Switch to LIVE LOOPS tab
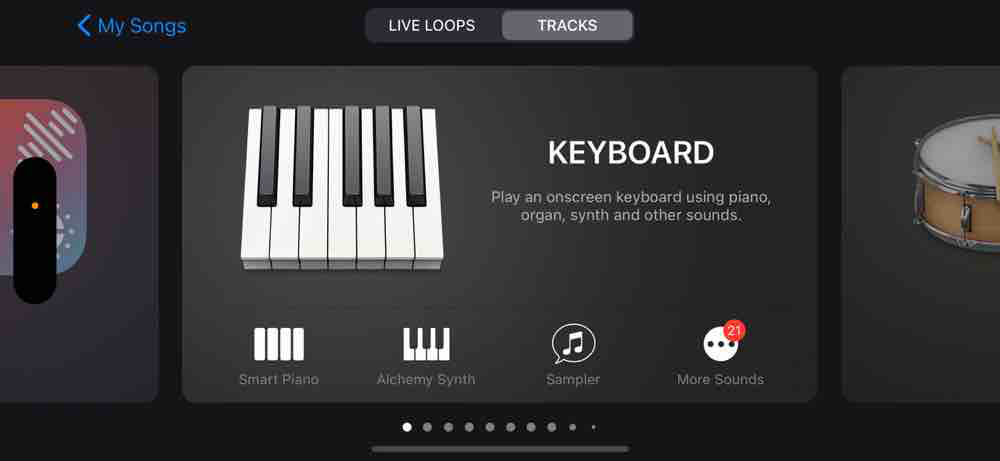Viewport: 1000px width, 461px height. point(432,26)
